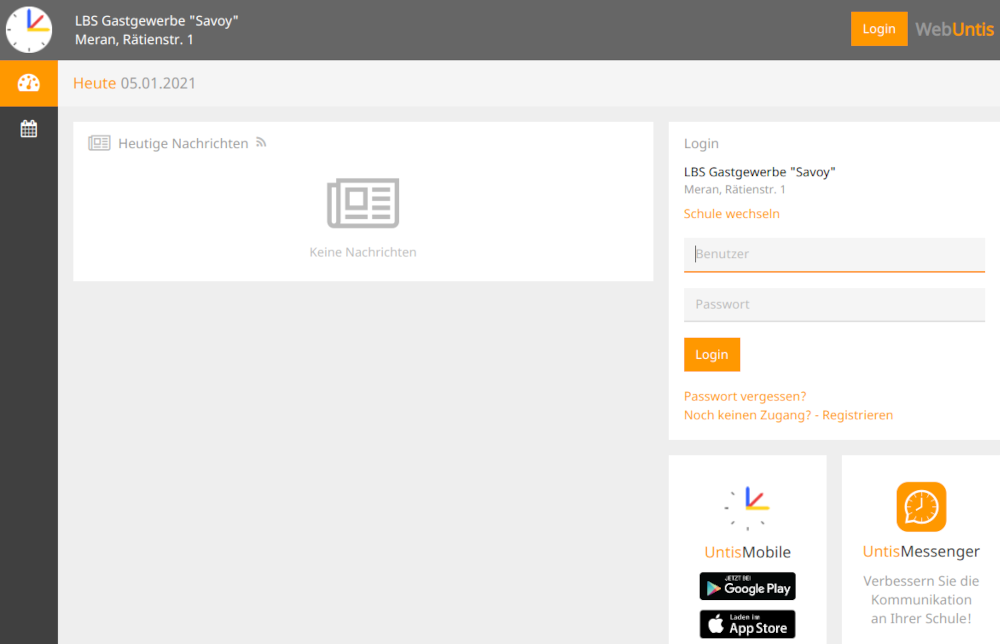
Task: Click the small newspaper icon before Heutige Nachrichten
Action: point(99,143)
